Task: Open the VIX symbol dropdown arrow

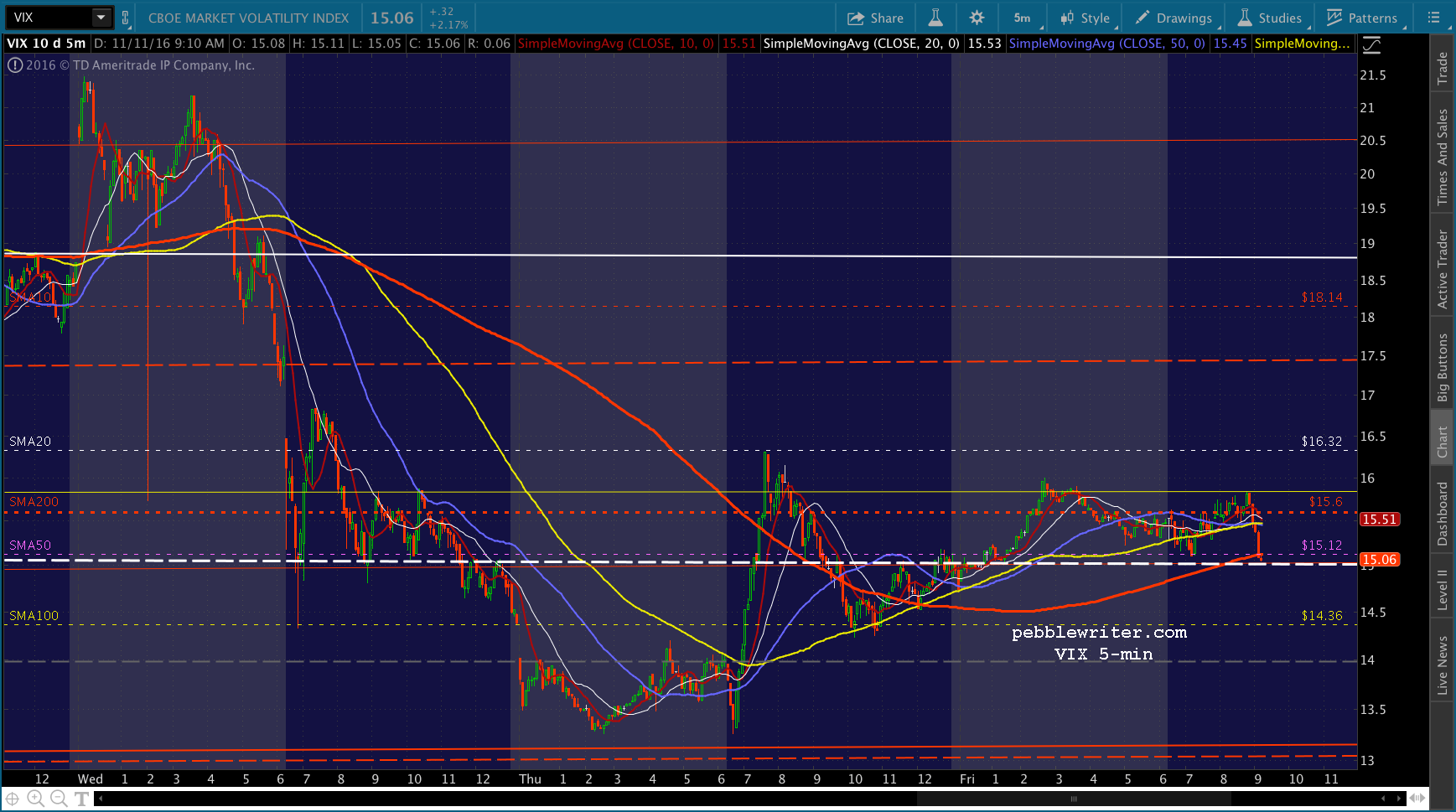Action: pos(101,18)
